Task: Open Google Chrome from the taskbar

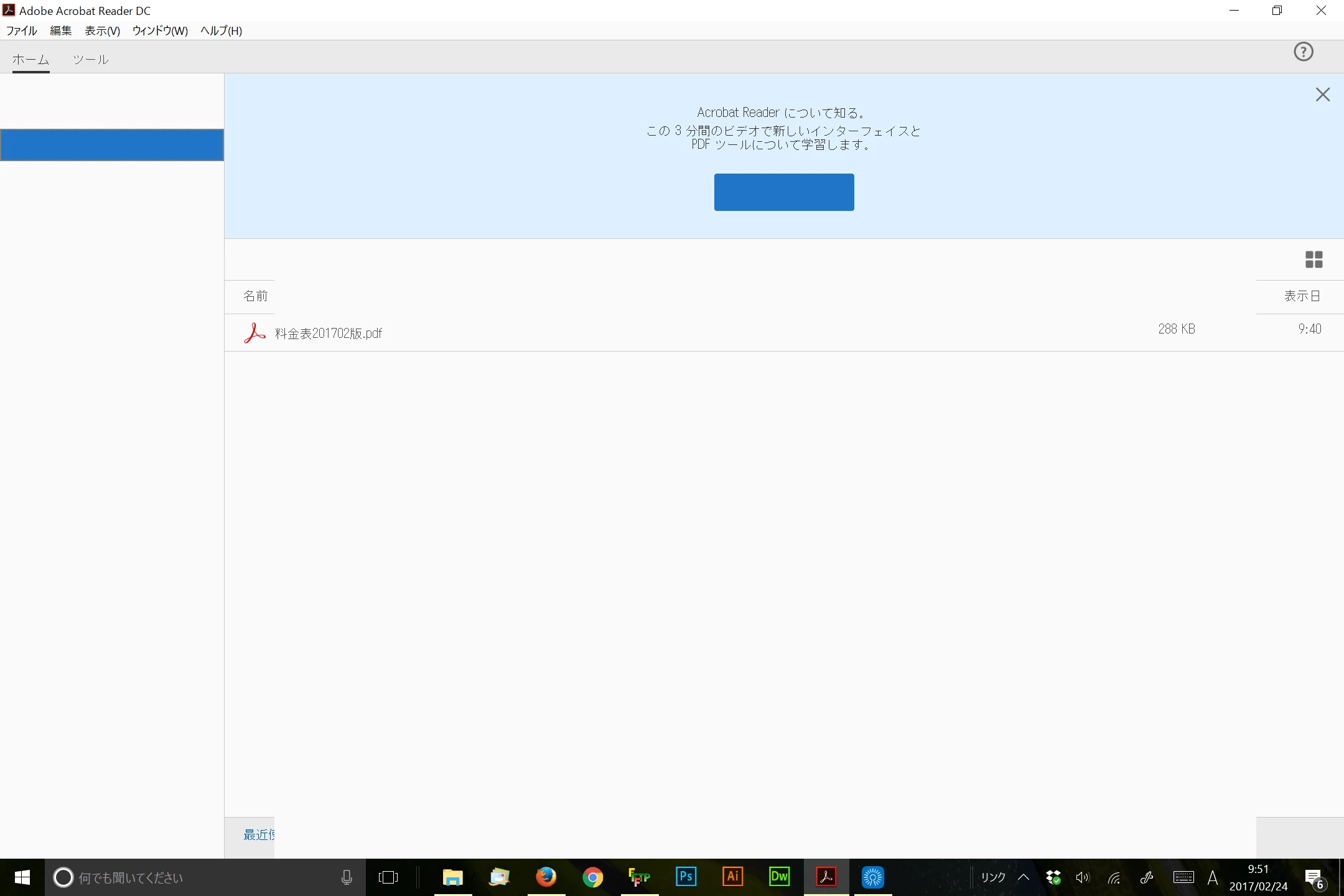Action: tap(592, 877)
